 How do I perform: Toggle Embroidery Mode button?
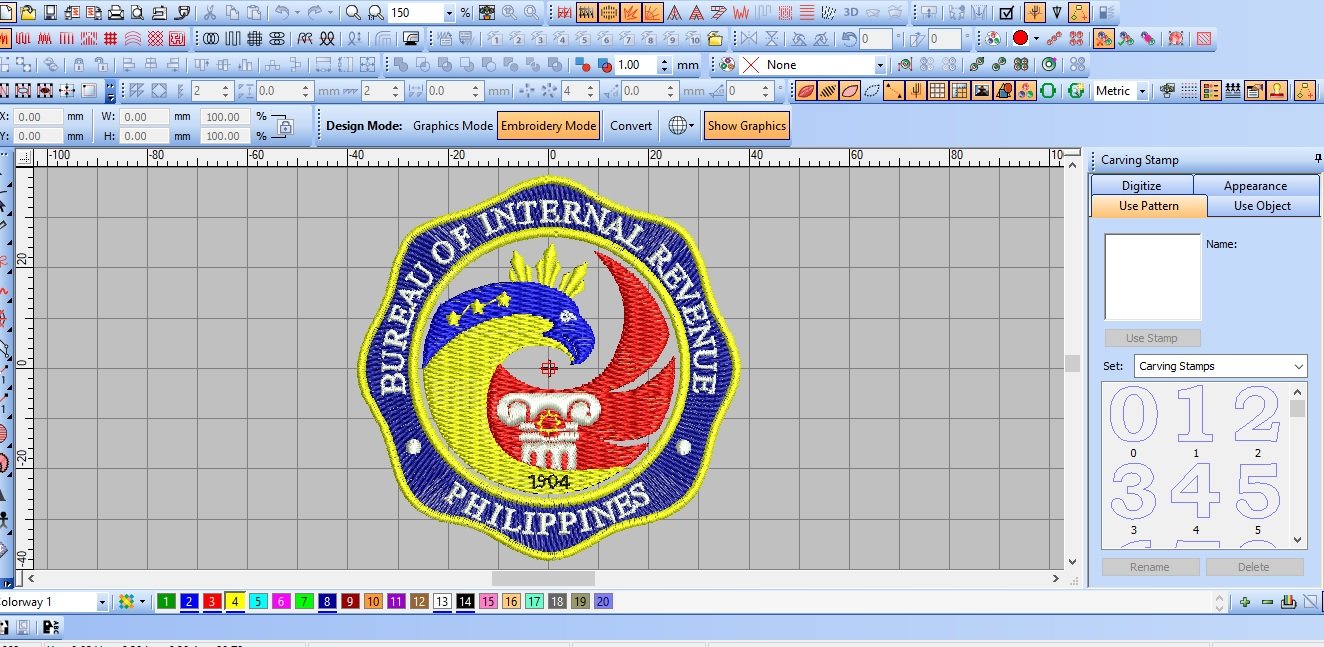pyautogui.click(x=548, y=126)
